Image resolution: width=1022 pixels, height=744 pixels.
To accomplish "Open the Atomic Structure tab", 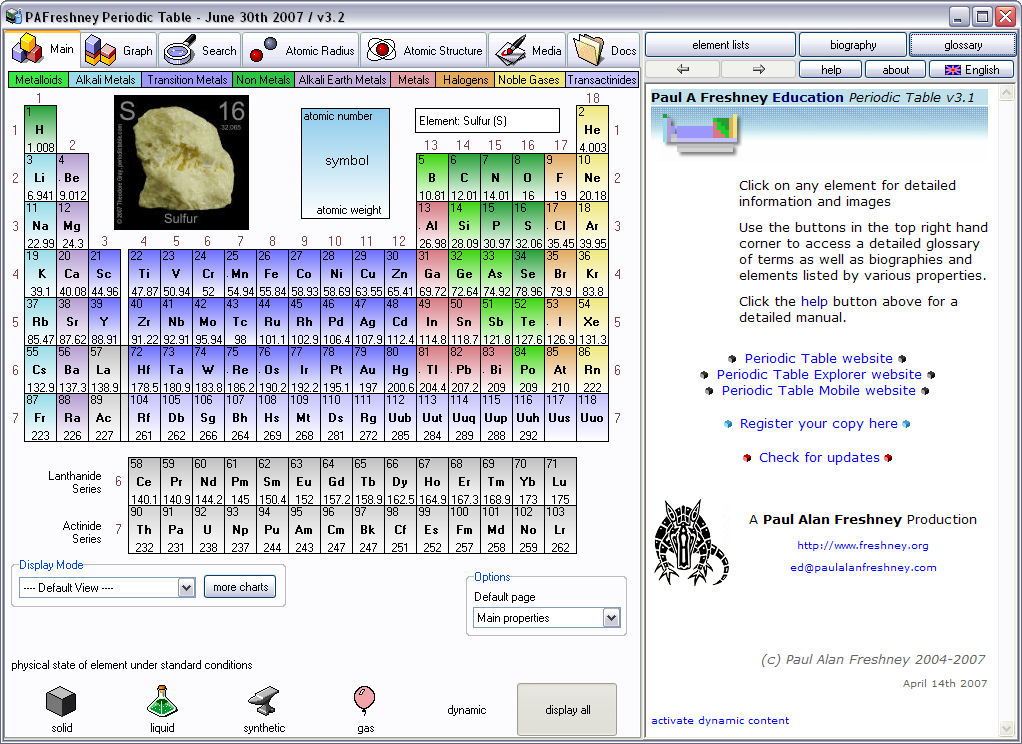I will point(424,50).
